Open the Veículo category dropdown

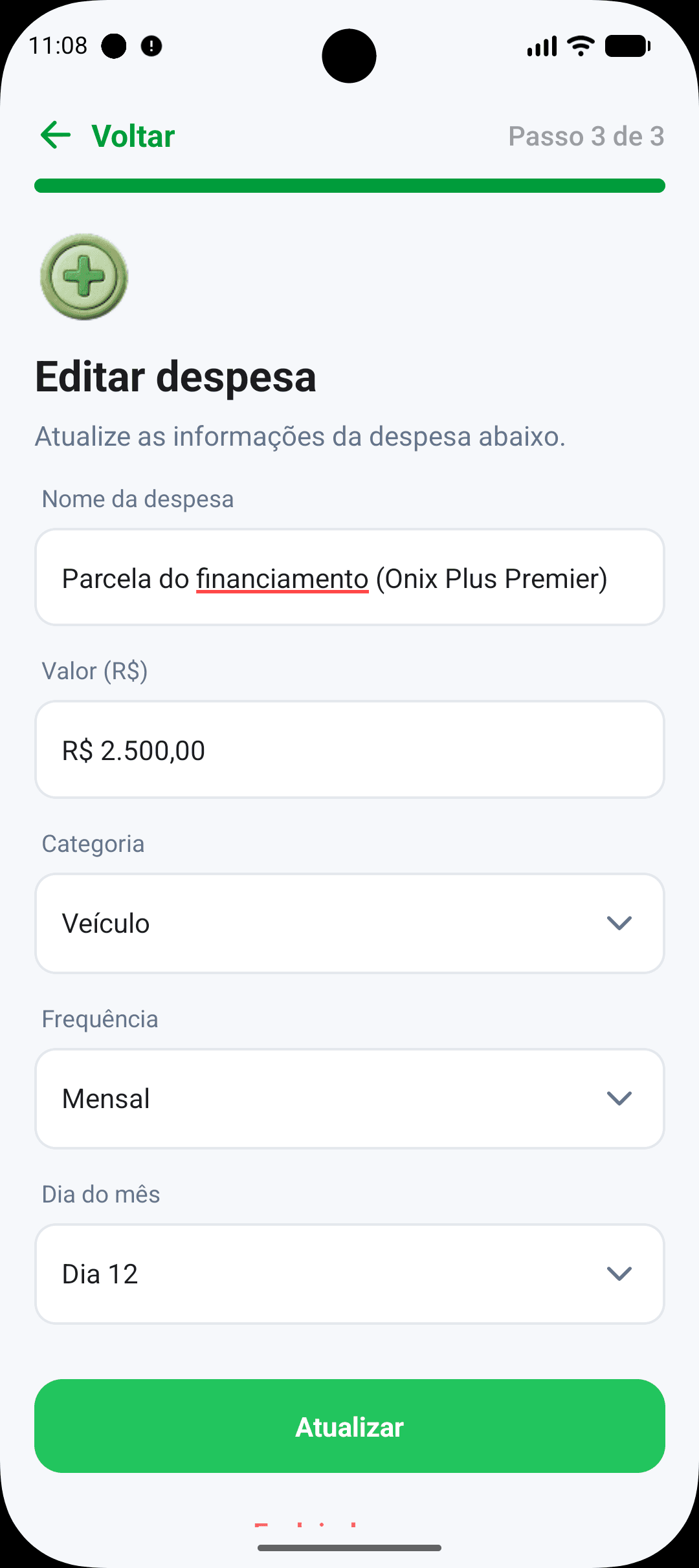pyautogui.click(x=349, y=923)
